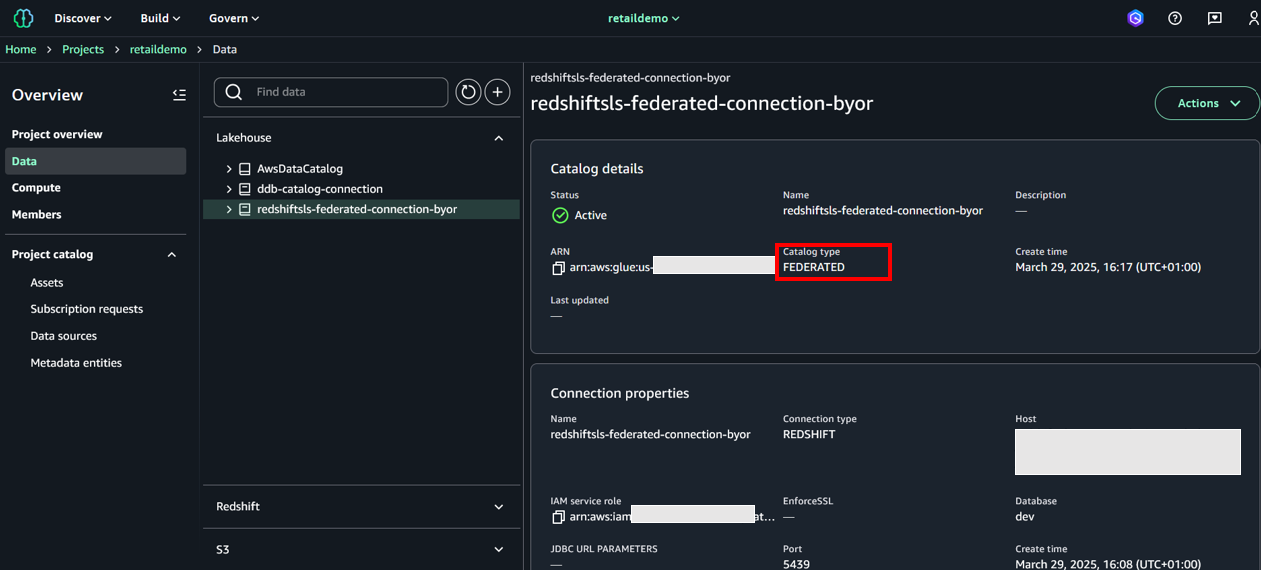1261x570 pixels.
Task: Click the 16:17 catalog create time
Action: pyautogui.click(x=1108, y=267)
